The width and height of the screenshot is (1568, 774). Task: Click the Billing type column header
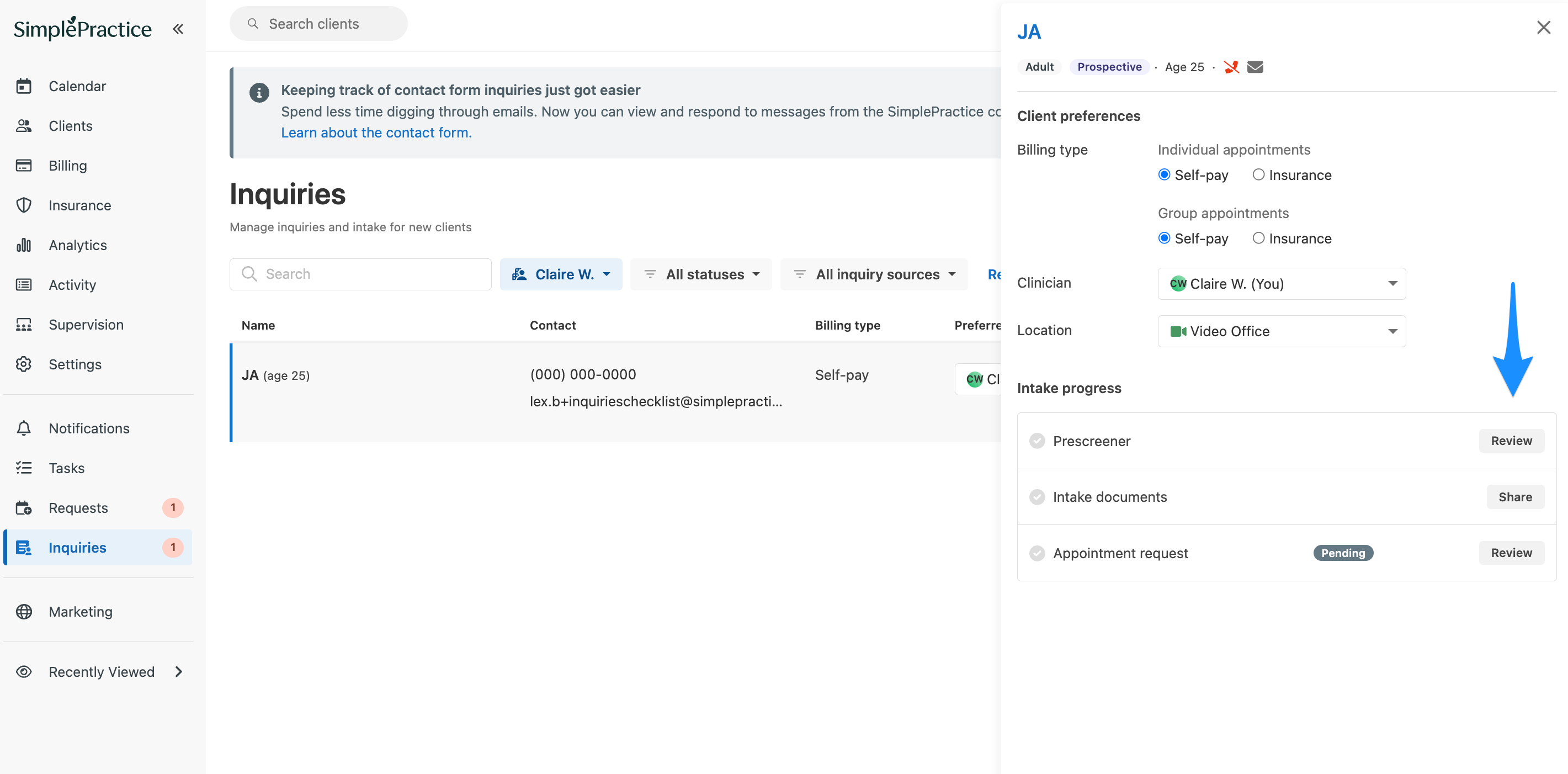[847, 325]
